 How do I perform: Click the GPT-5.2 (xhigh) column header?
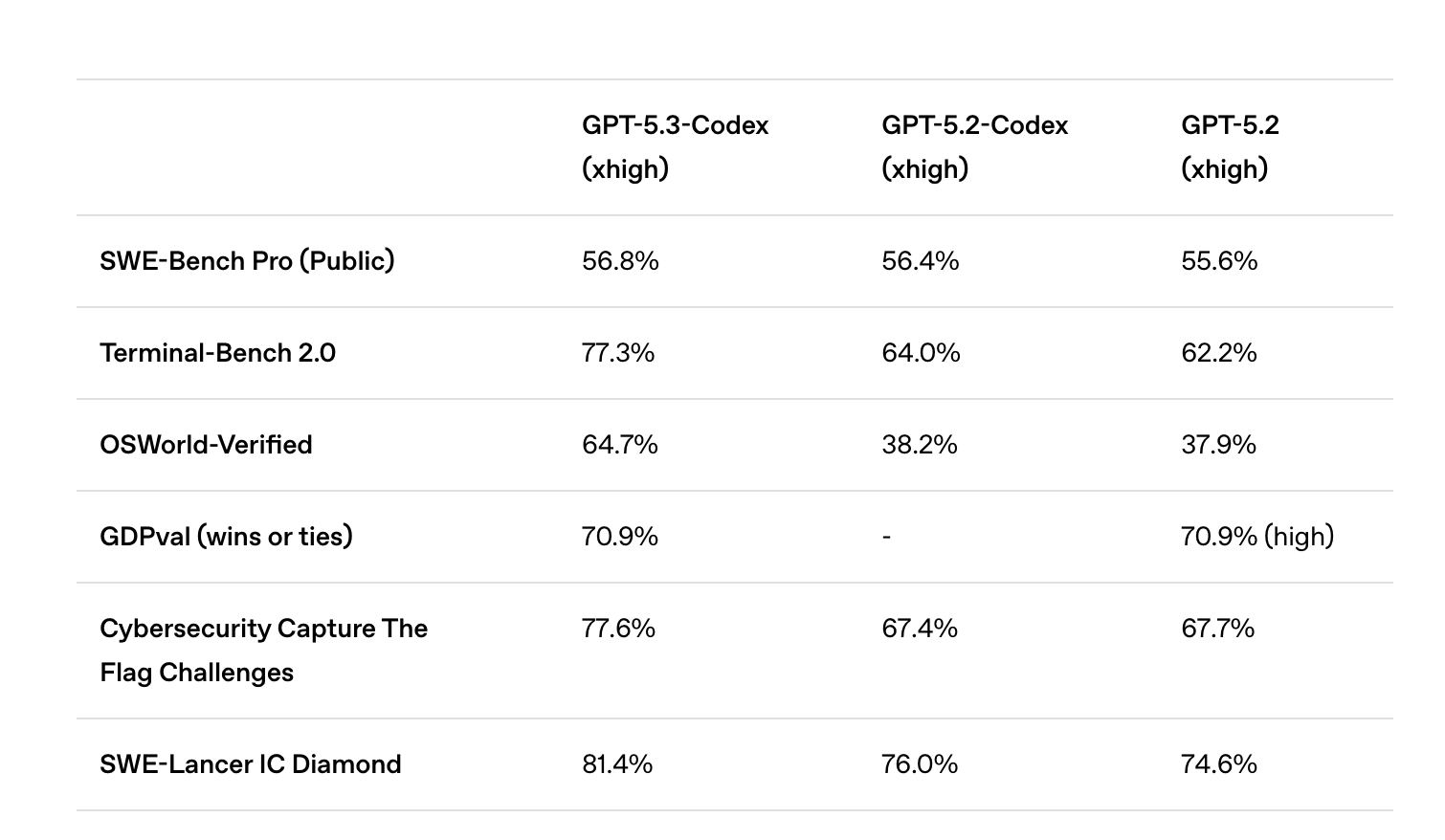click(1230, 146)
